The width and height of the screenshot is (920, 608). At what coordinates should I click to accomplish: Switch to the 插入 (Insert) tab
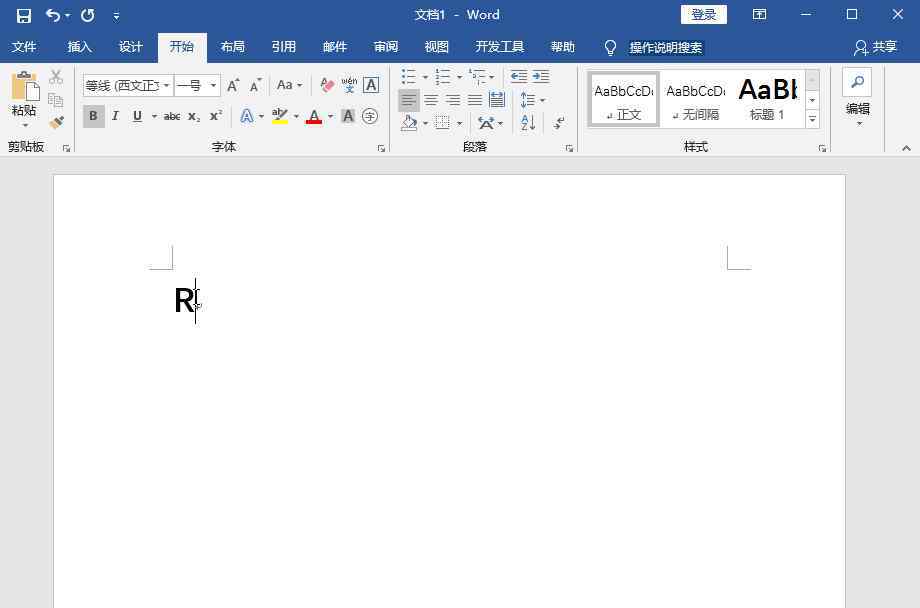point(79,47)
